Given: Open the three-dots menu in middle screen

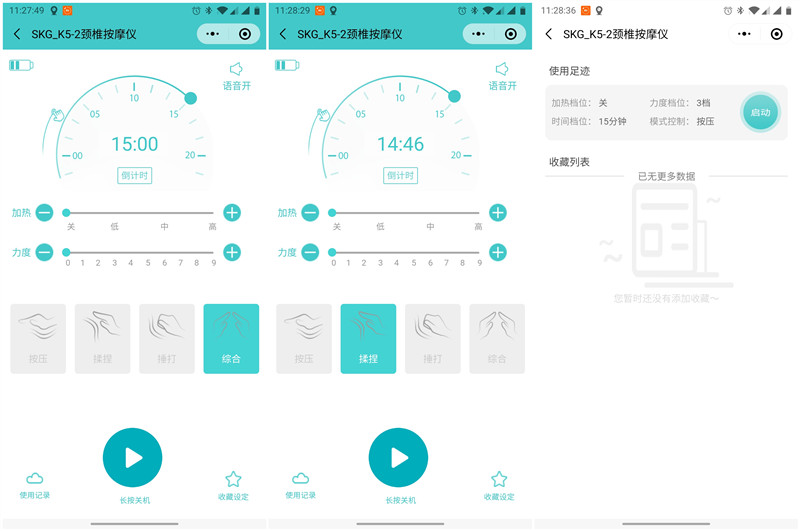Looking at the screenshot, I should (479, 34).
